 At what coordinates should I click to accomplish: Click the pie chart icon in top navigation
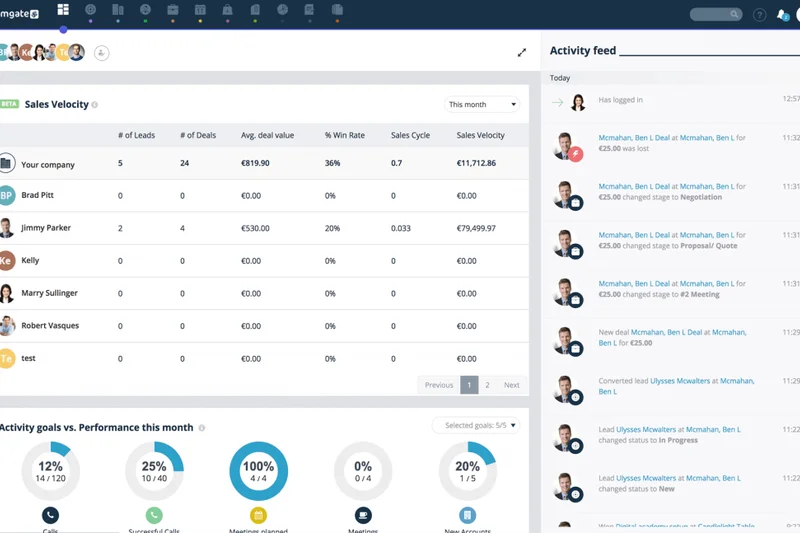(x=282, y=11)
